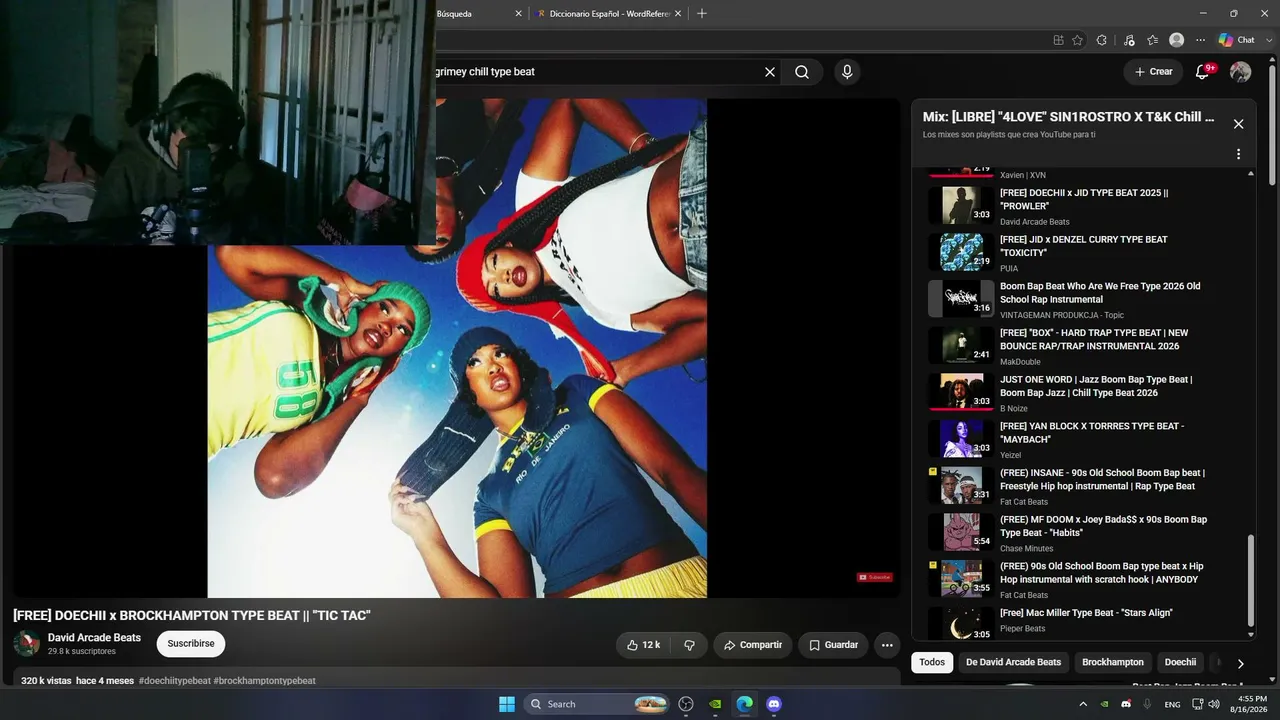Click the Compartir share button
The height and width of the screenshot is (720, 1280).
(x=752, y=645)
